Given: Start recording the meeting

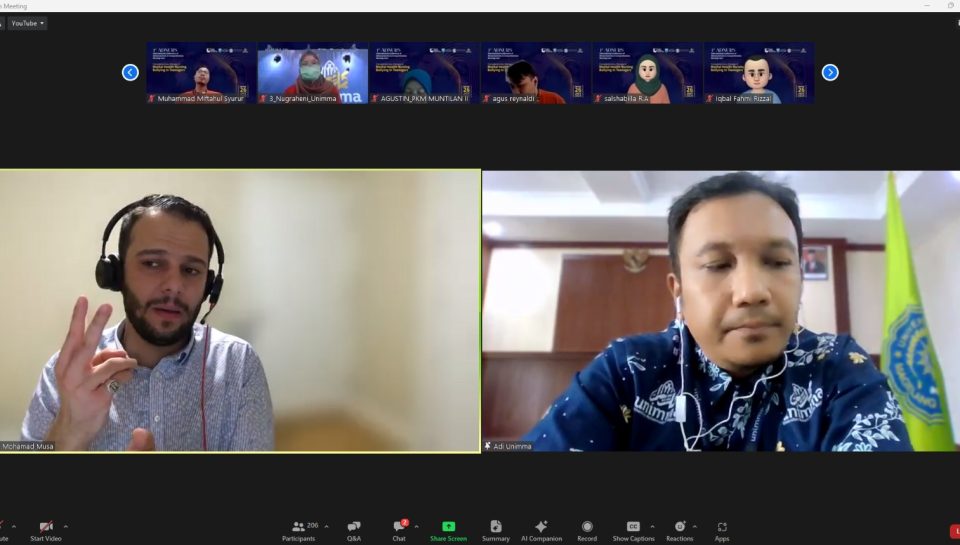Looking at the screenshot, I should click(x=587, y=530).
